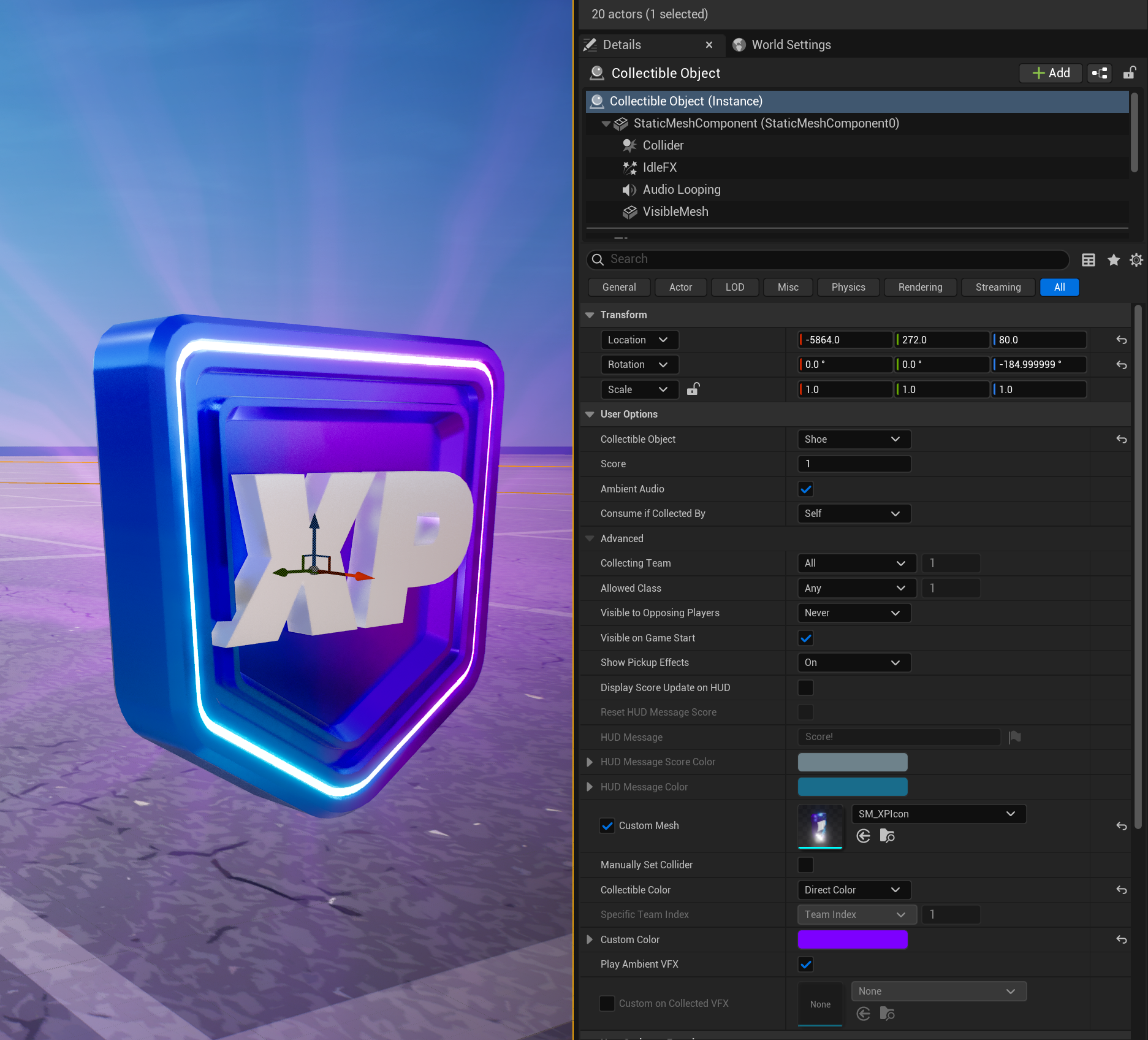
Task: Toggle Visible on Game Start checkbox
Action: coord(806,638)
